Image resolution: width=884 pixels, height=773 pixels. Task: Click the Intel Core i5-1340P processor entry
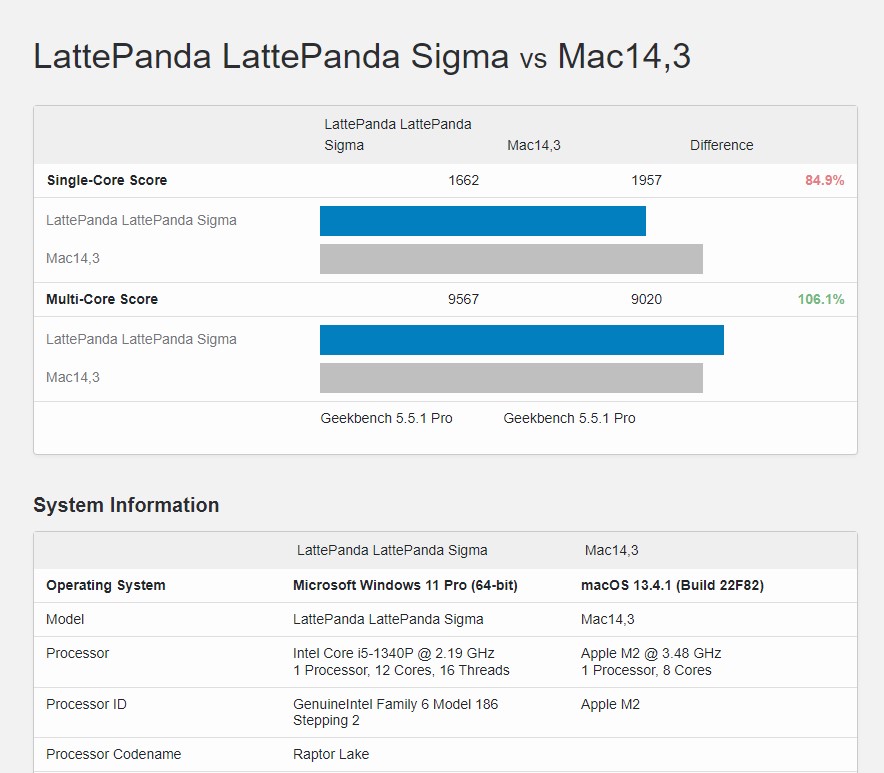[393, 653]
